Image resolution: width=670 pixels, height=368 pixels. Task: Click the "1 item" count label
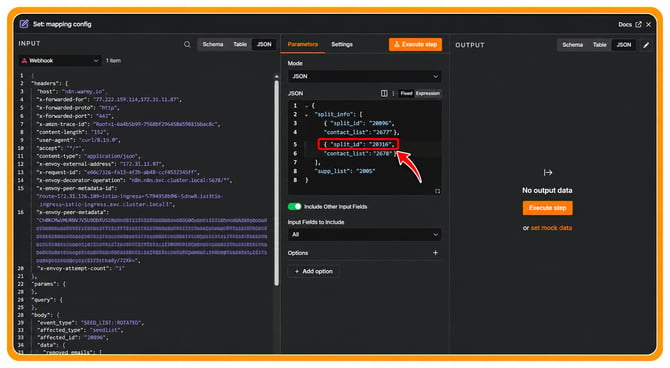113,61
